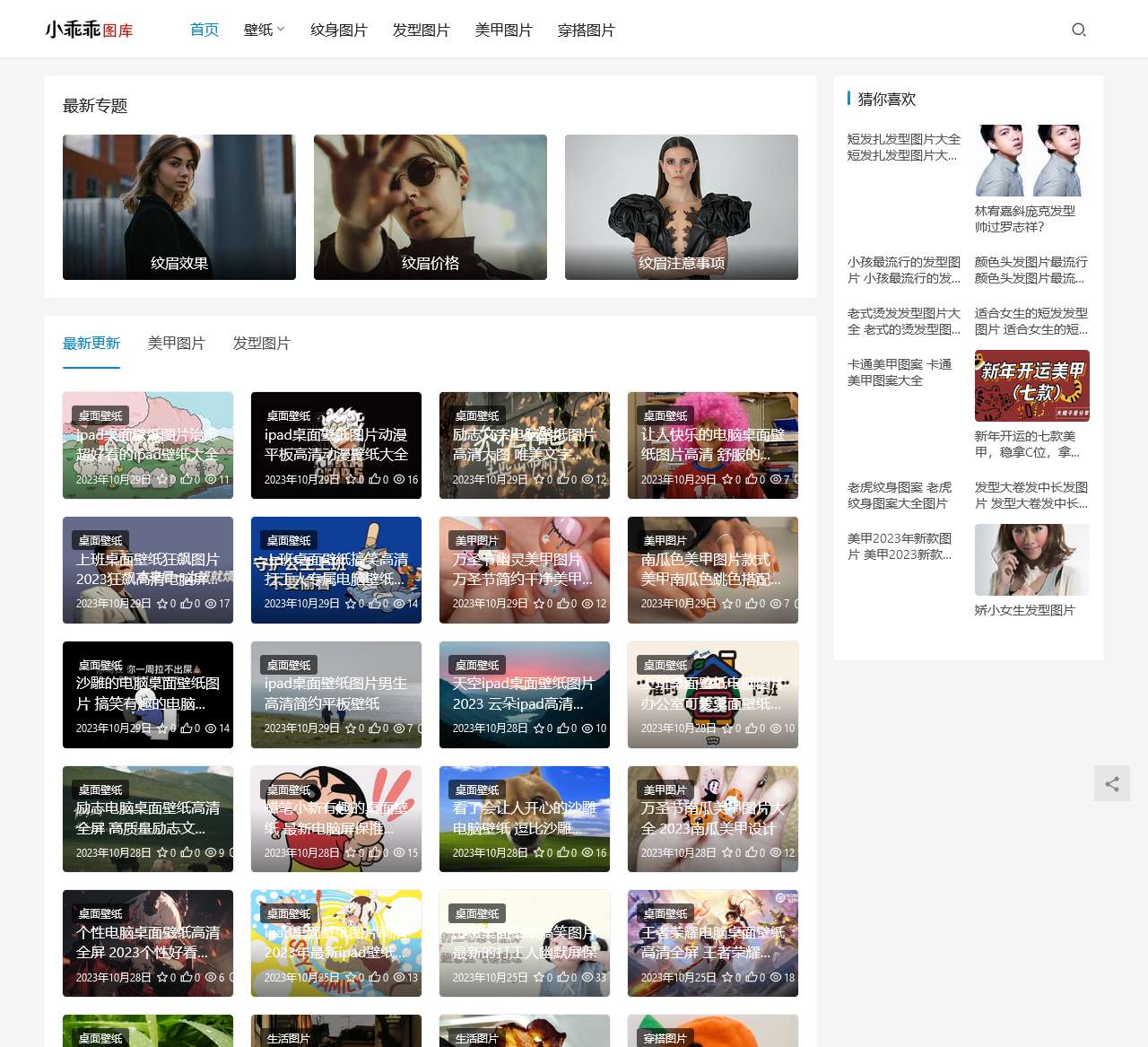Open sidebar link 颜色头发图片最流行
Image resolution: width=1148 pixels, height=1047 pixels.
1031,270
